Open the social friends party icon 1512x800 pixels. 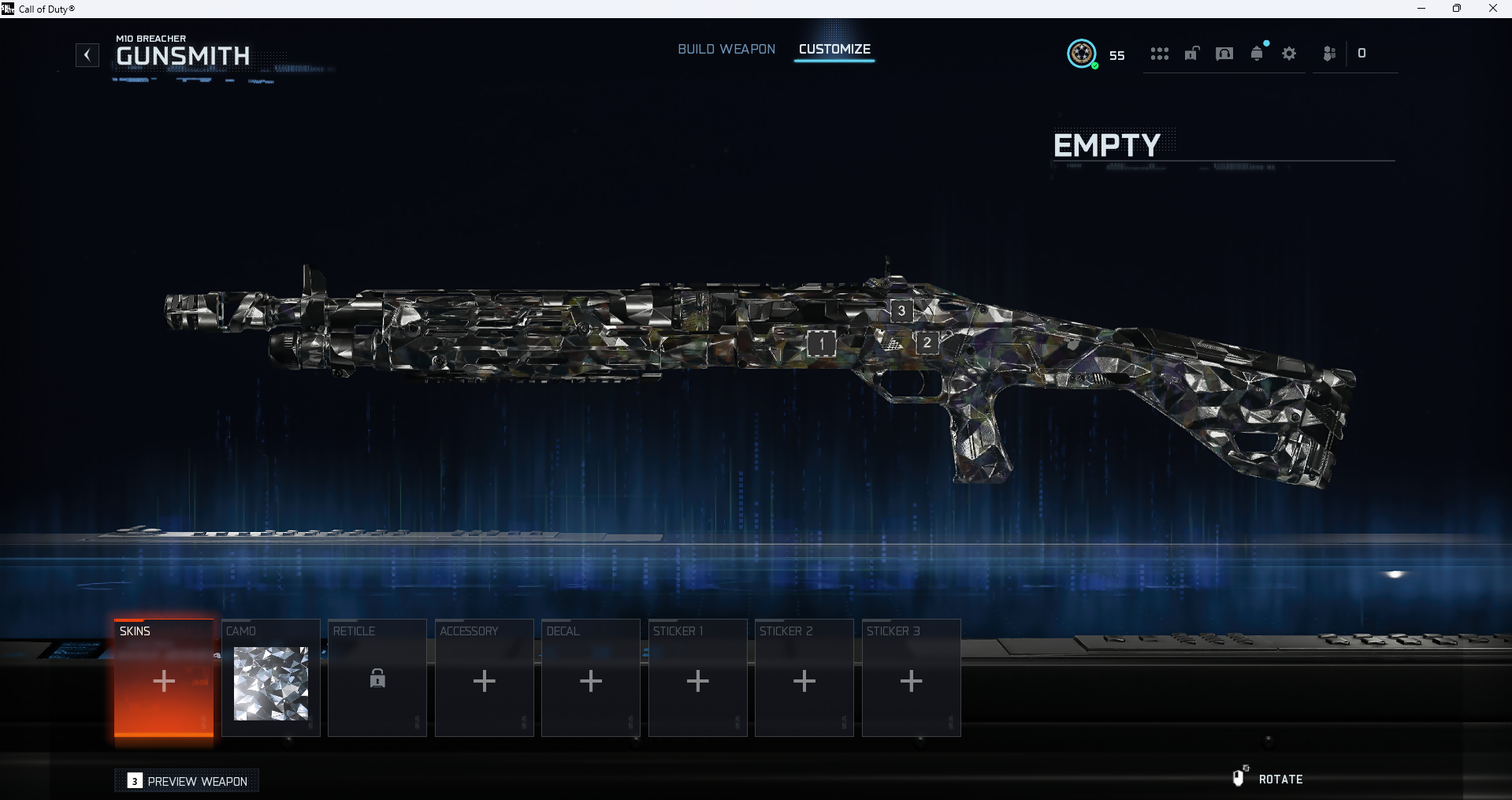point(1329,54)
